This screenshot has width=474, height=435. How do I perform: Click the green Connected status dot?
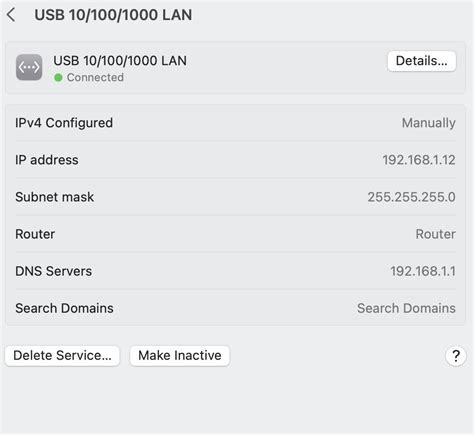click(x=58, y=78)
